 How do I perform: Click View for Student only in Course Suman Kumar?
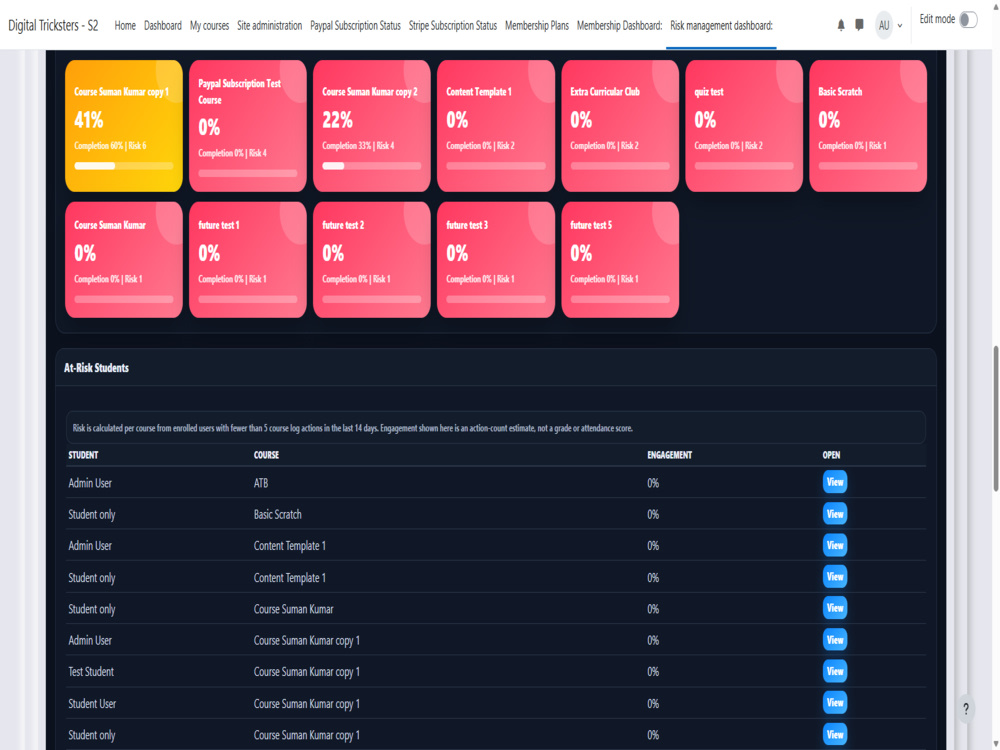pos(834,608)
